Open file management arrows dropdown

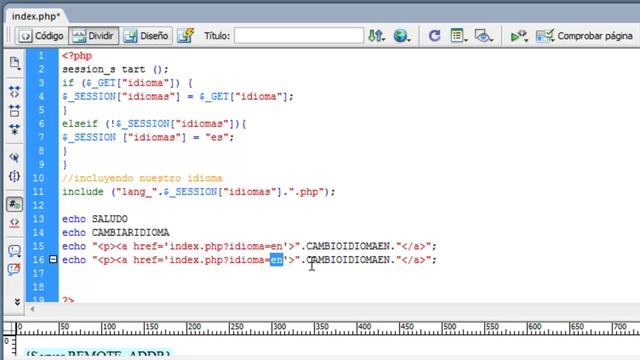[376, 36]
